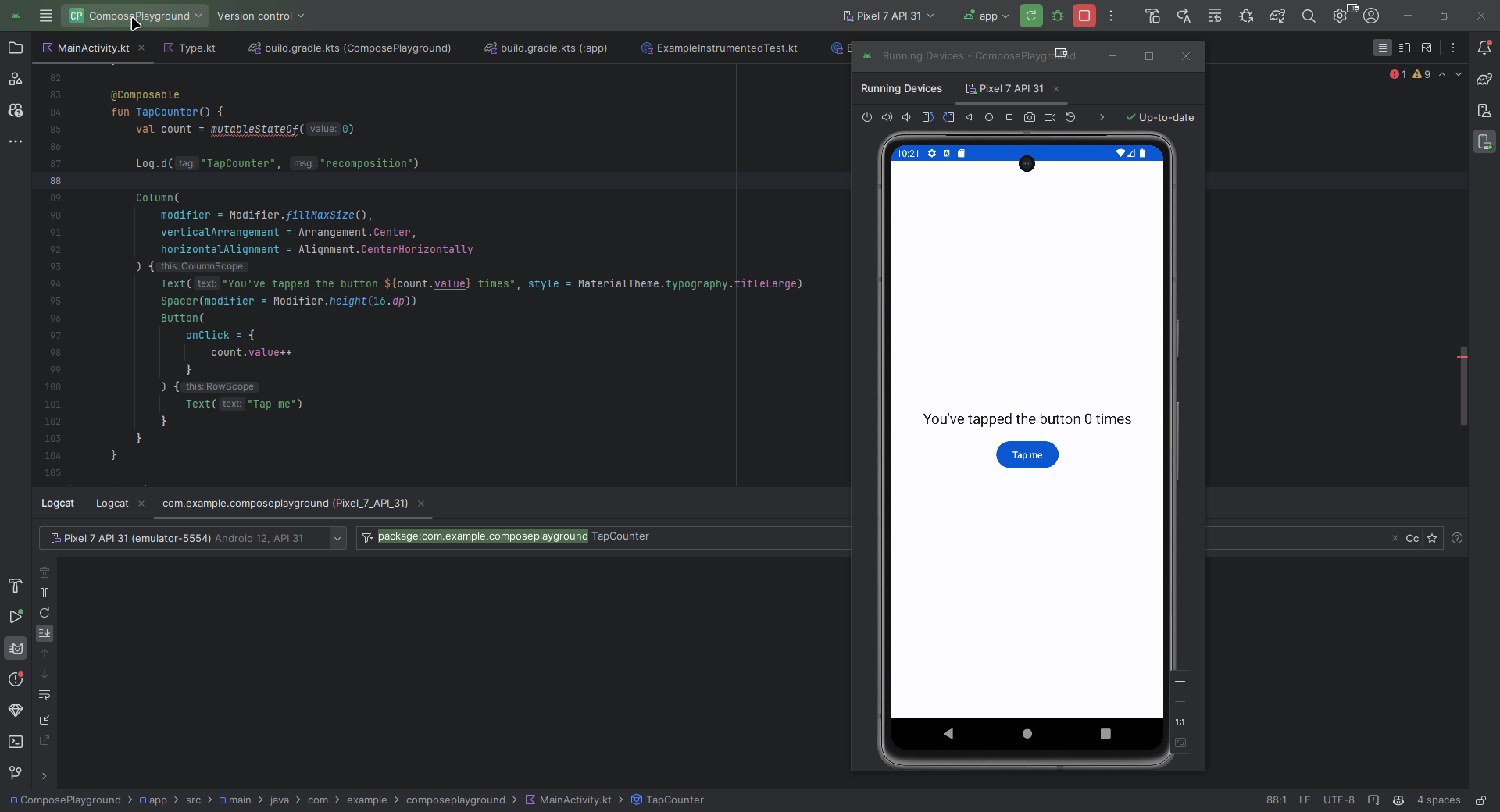Switch to the ExampleInstrumentedTest.kt tab
This screenshot has width=1500, height=812.
coord(727,48)
